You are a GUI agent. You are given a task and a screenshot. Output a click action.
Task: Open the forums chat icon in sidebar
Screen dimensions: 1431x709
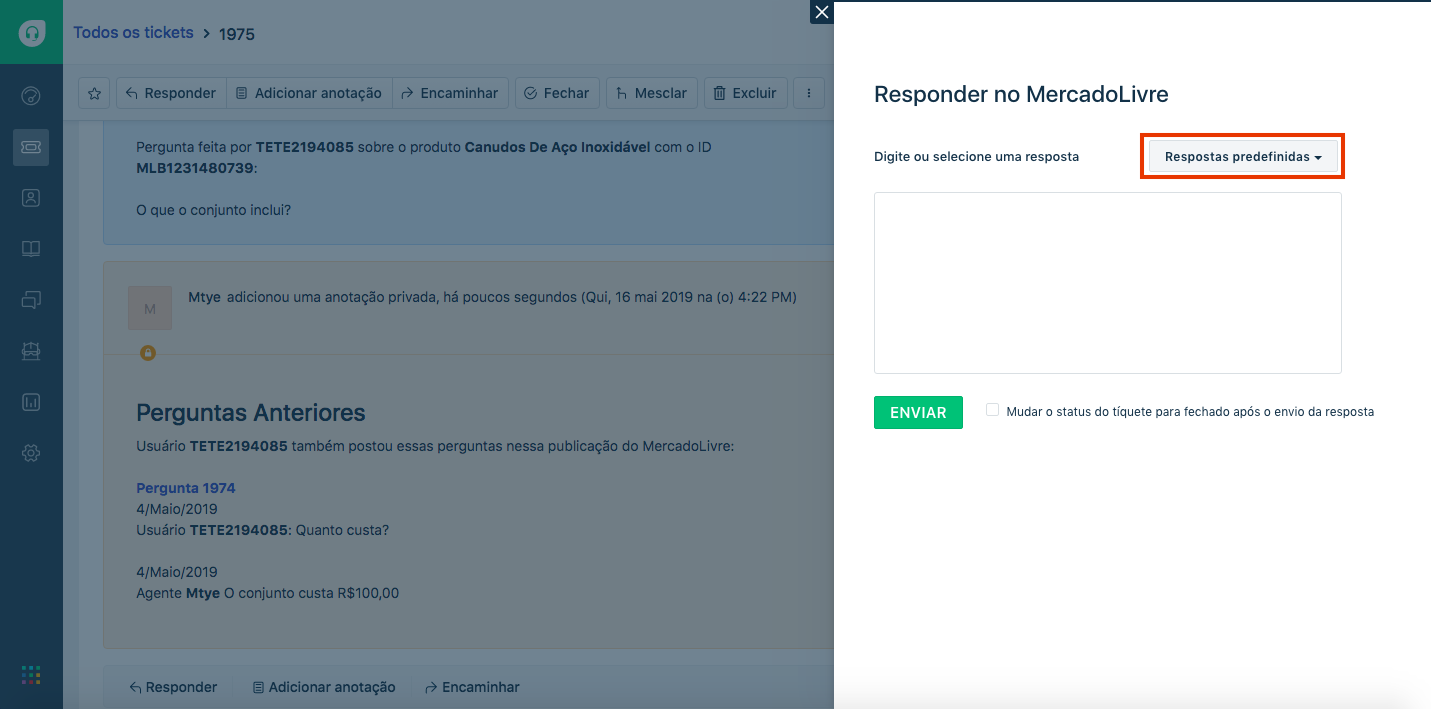tap(31, 299)
